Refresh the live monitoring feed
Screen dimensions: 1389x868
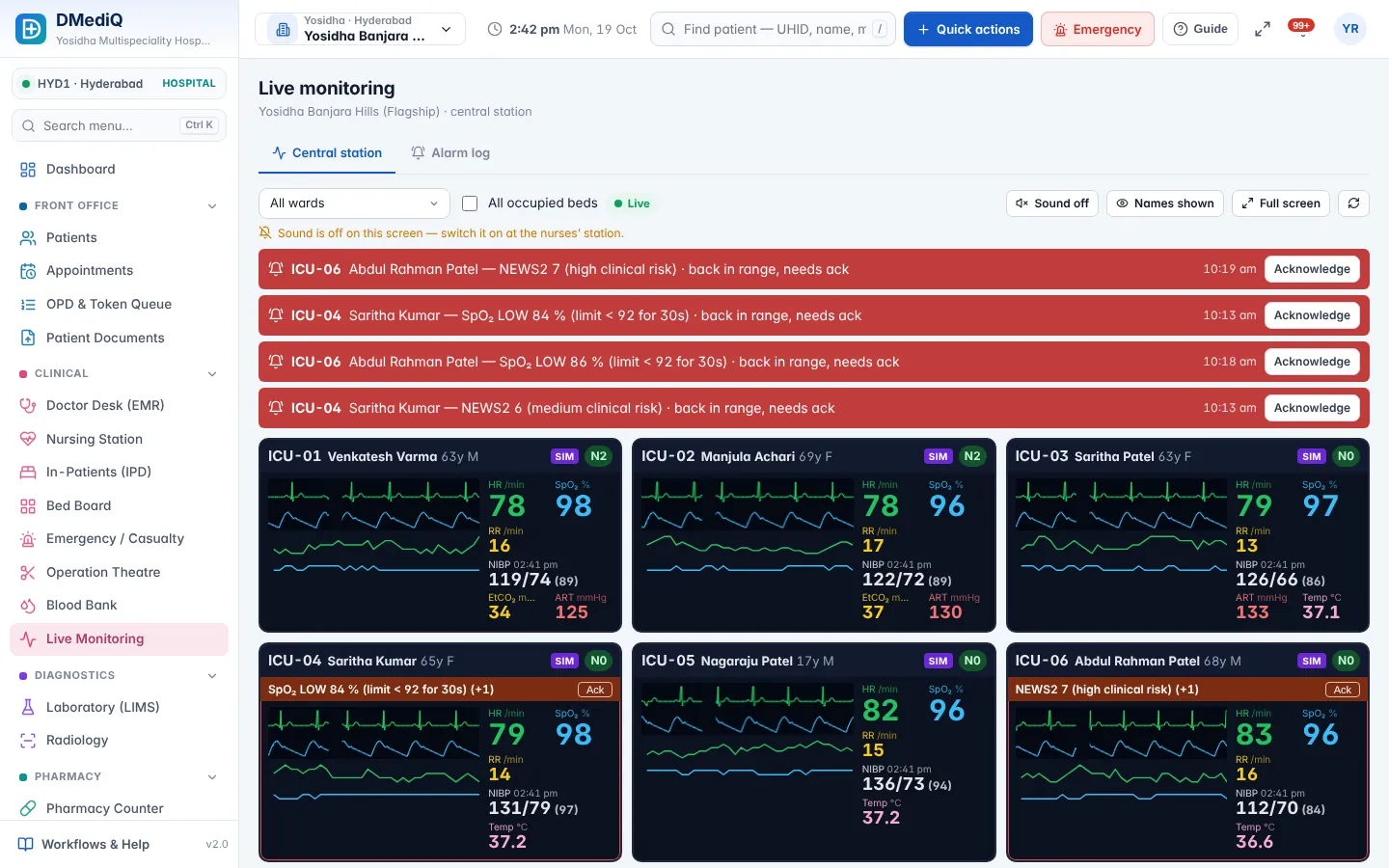(1353, 203)
